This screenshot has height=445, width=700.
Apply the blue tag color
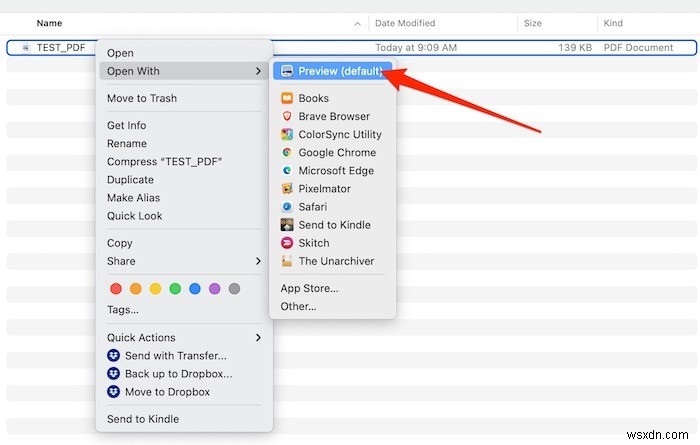195,289
